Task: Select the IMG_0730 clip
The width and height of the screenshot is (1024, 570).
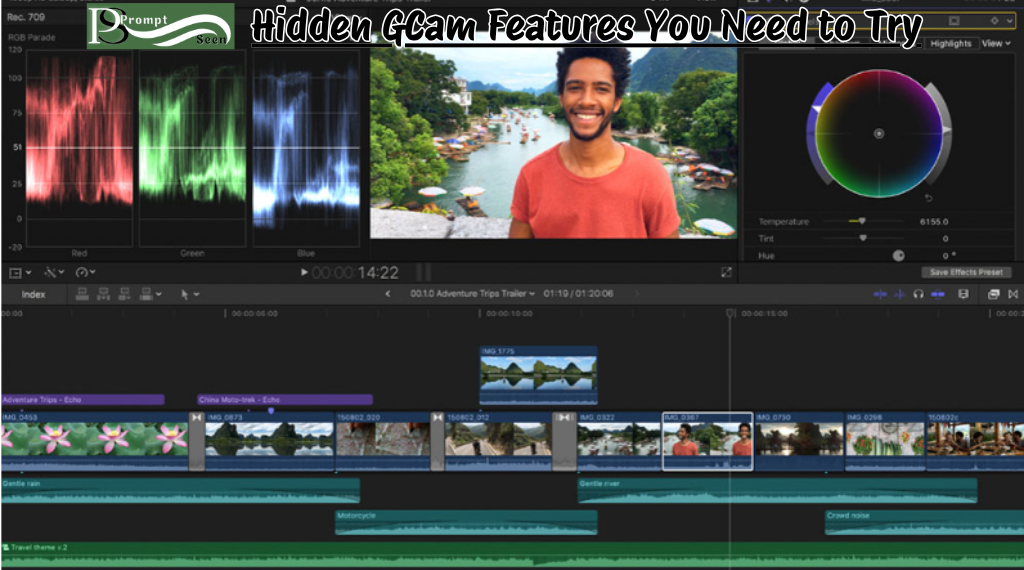Action: (799, 441)
